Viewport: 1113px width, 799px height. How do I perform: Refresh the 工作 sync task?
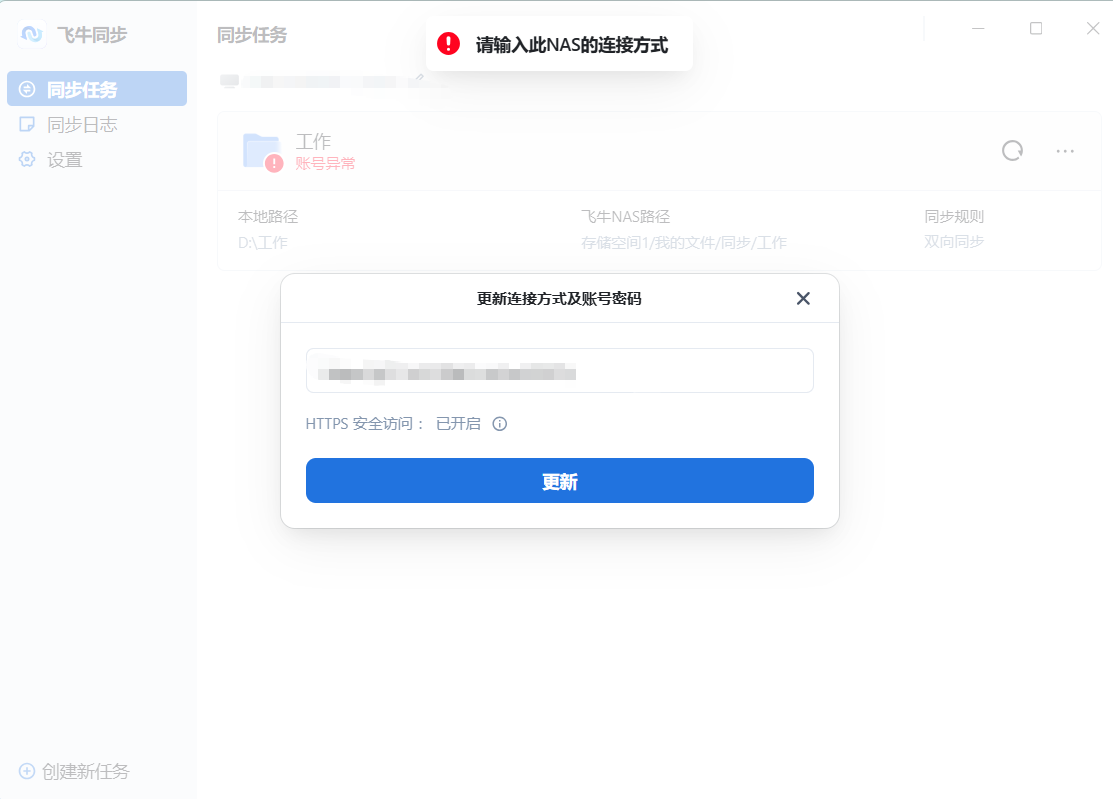(x=1012, y=150)
